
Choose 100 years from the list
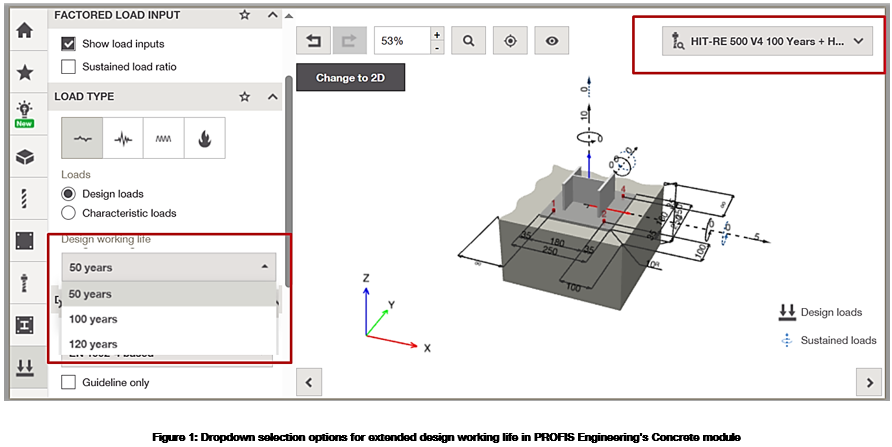pyautogui.click(x=168, y=319)
